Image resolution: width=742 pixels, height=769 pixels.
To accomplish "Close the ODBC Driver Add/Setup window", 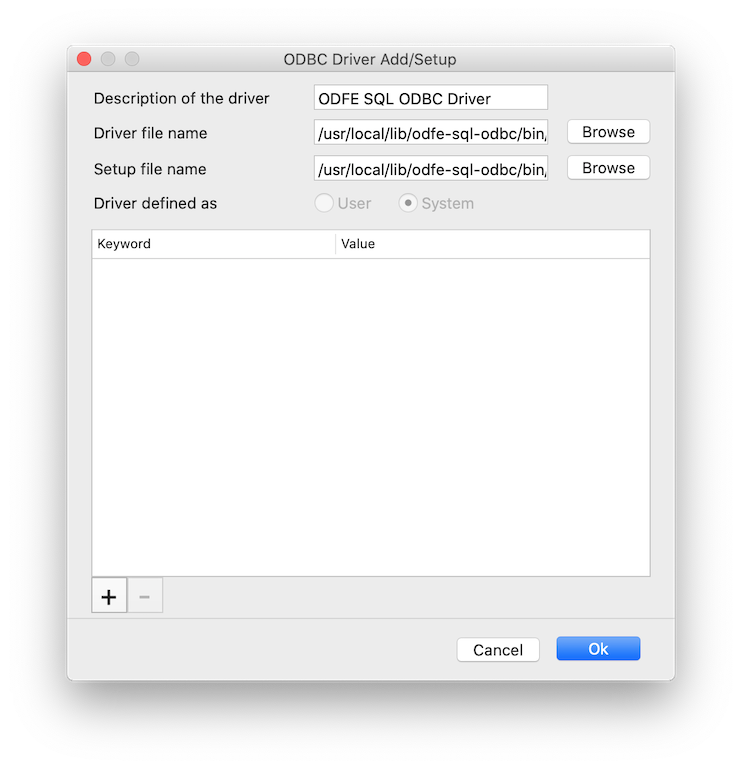I will click(x=84, y=59).
